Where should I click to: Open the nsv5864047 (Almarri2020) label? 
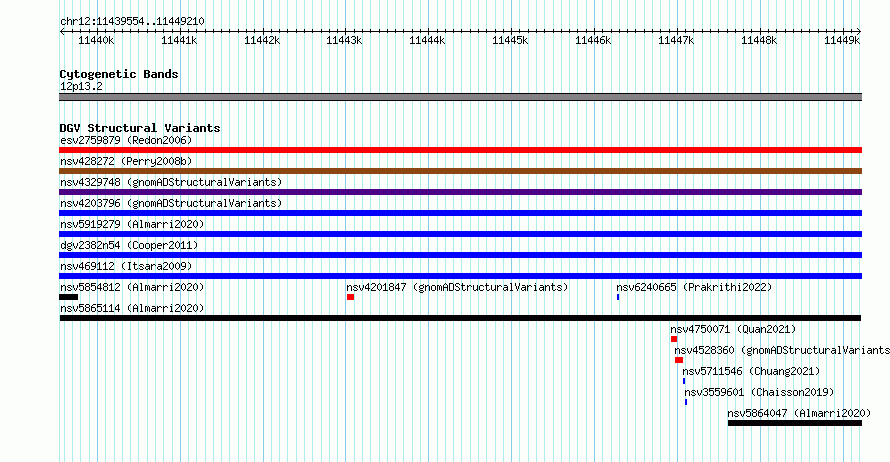799,413
